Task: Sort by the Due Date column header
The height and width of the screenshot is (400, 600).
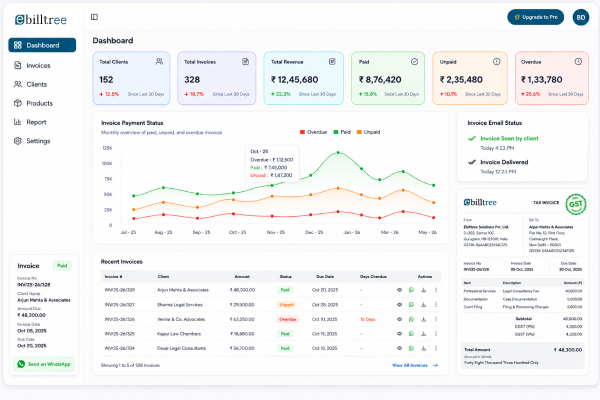Action: [325, 276]
